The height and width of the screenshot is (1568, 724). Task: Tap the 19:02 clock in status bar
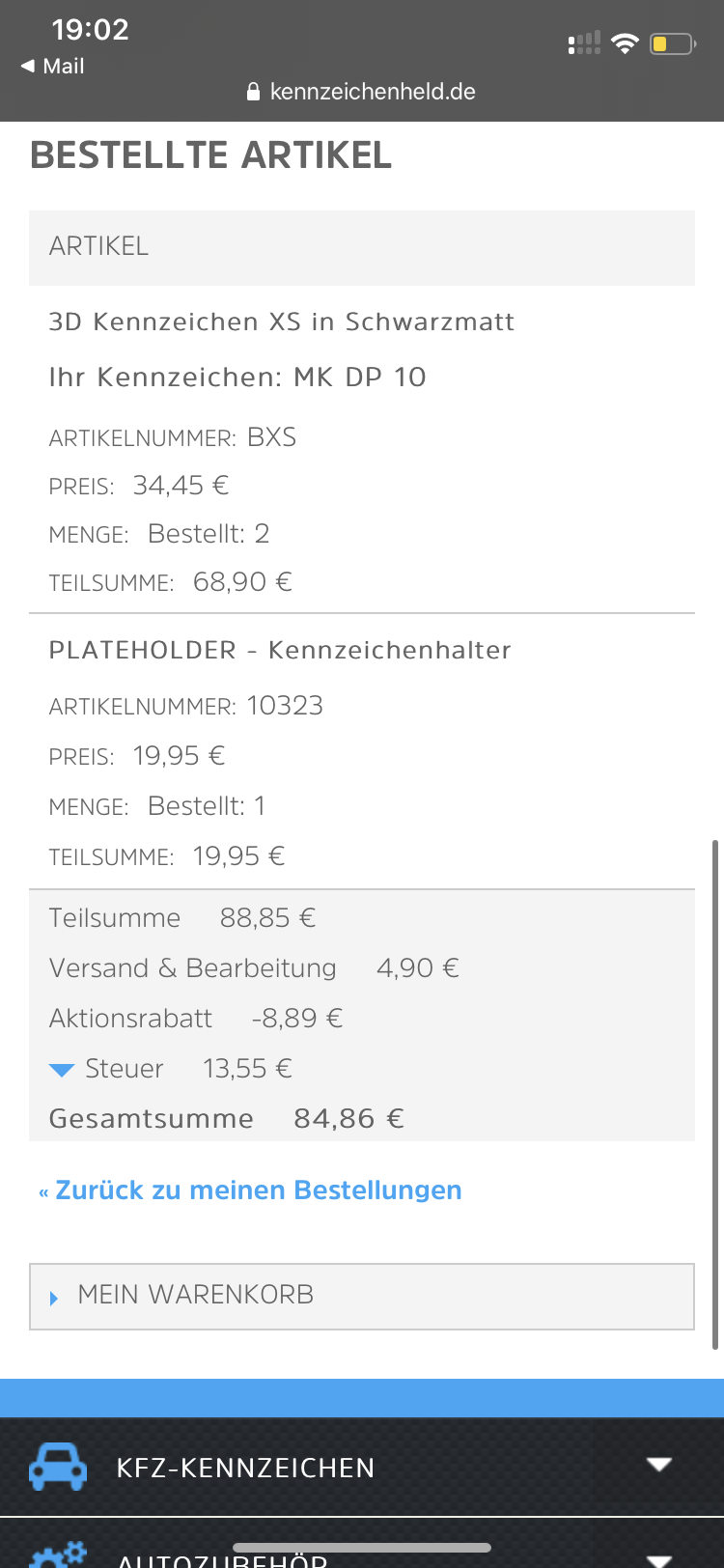pos(90,30)
